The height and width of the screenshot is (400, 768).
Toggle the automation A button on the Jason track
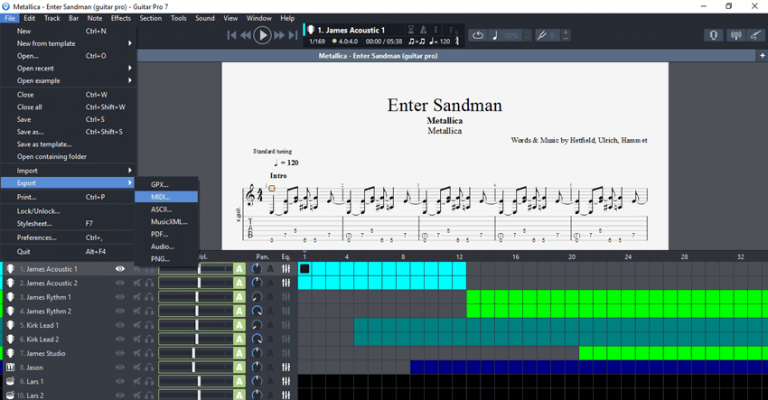[239, 367]
